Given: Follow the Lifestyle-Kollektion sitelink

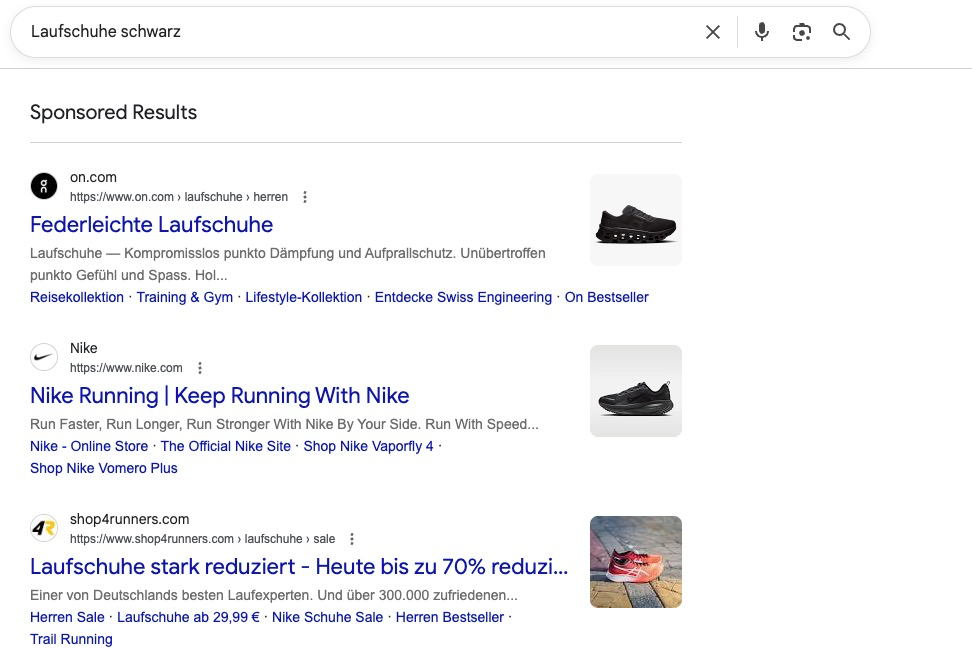Looking at the screenshot, I should click(x=304, y=298).
